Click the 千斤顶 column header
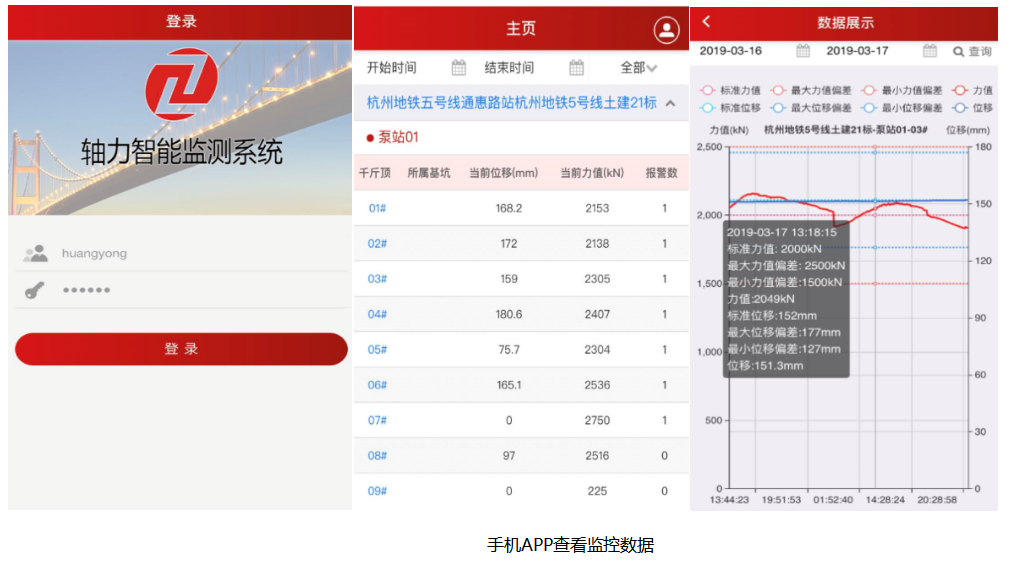The image size is (1009, 576). (375, 173)
